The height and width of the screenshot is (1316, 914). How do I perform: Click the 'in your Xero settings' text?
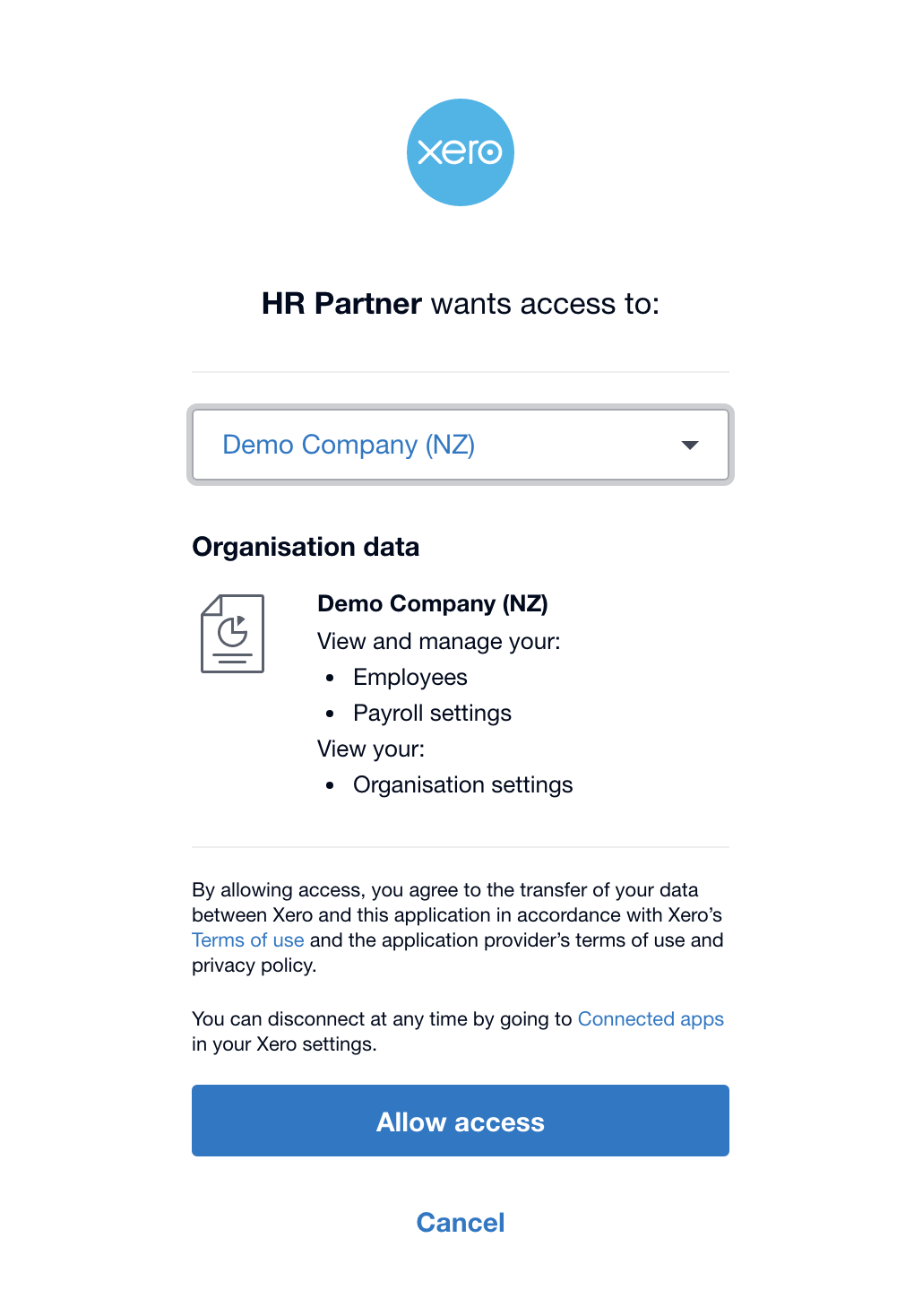(284, 1044)
